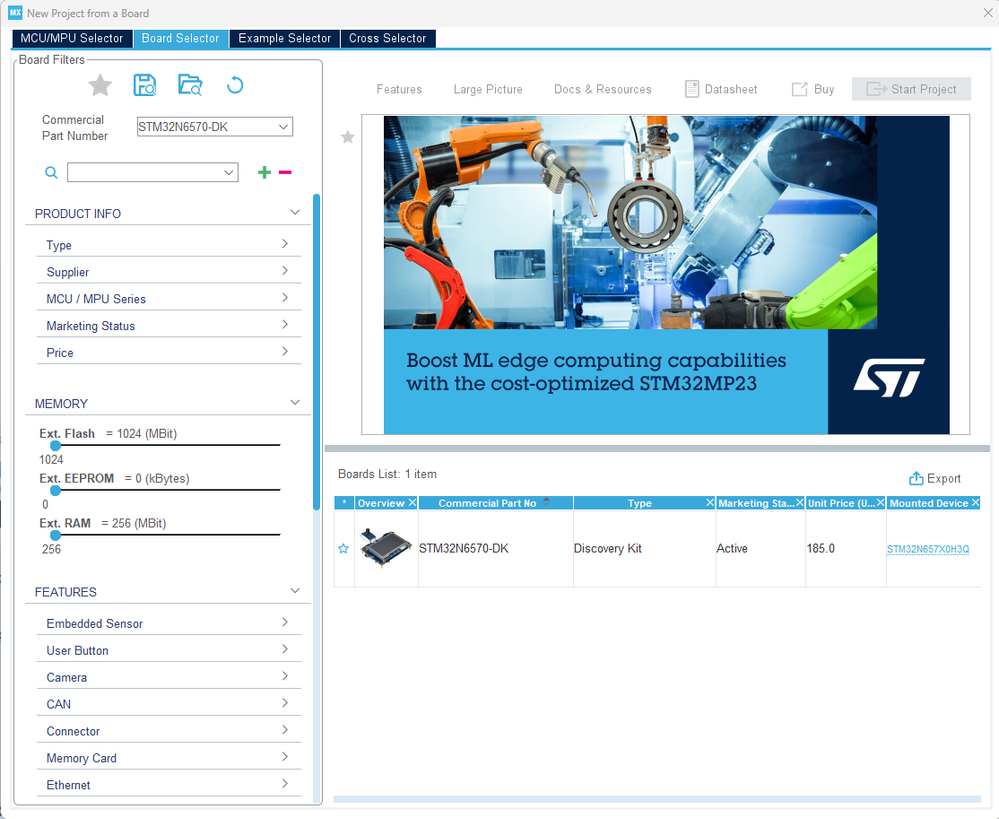Image resolution: width=999 pixels, height=819 pixels.
Task: Collapse the PRODUCT INFO section
Action: 295,212
